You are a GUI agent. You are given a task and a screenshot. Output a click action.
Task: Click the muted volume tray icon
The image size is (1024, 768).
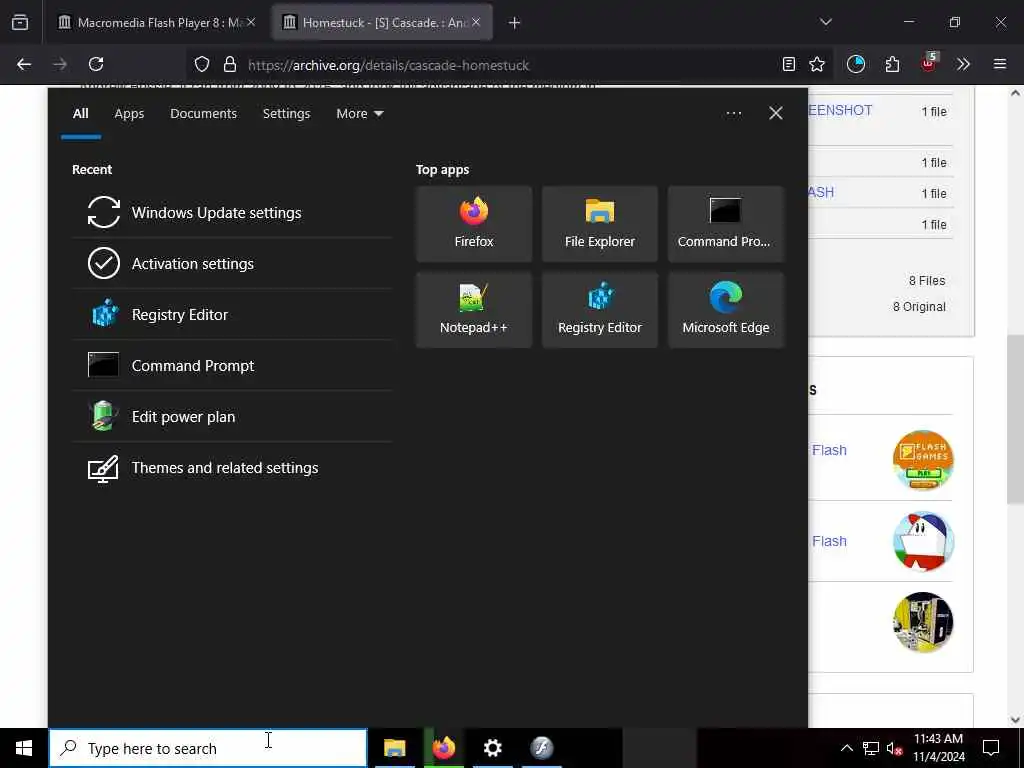(895, 748)
